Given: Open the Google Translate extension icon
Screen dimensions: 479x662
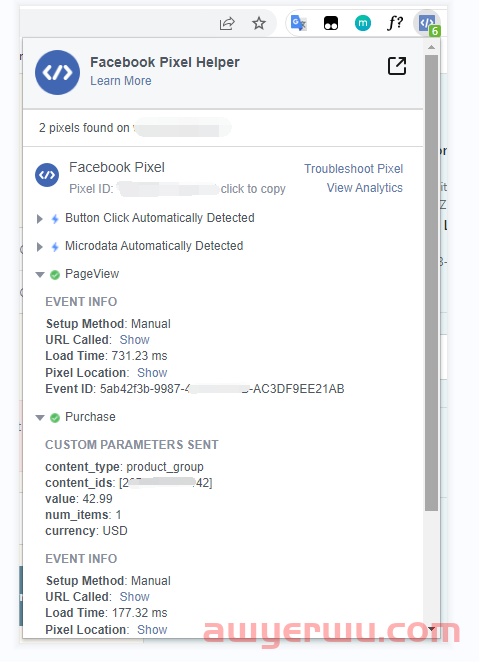Looking at the screenshot, I should 299,23.
